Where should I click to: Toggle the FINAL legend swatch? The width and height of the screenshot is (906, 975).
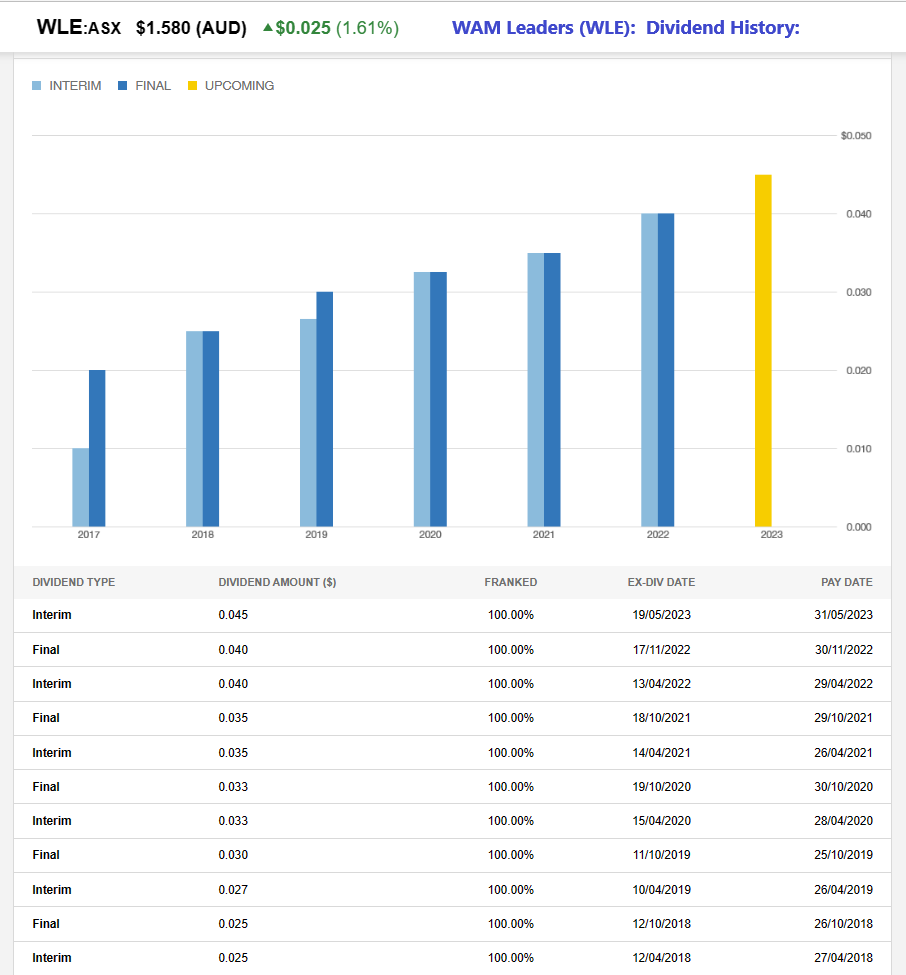point(122,86)
